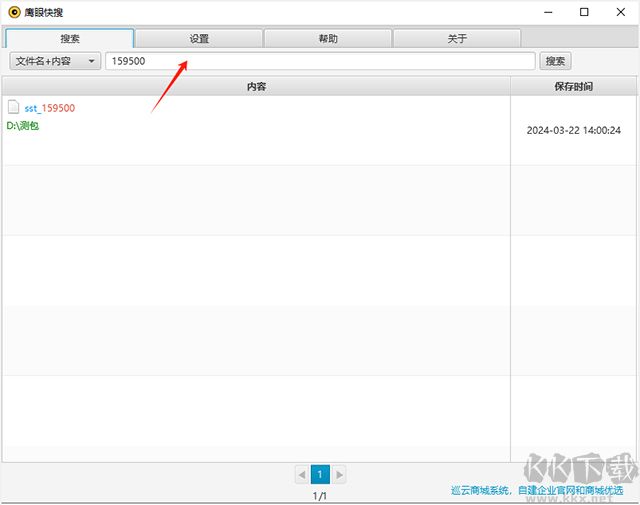Click the 内容 column header

[256, 87]
